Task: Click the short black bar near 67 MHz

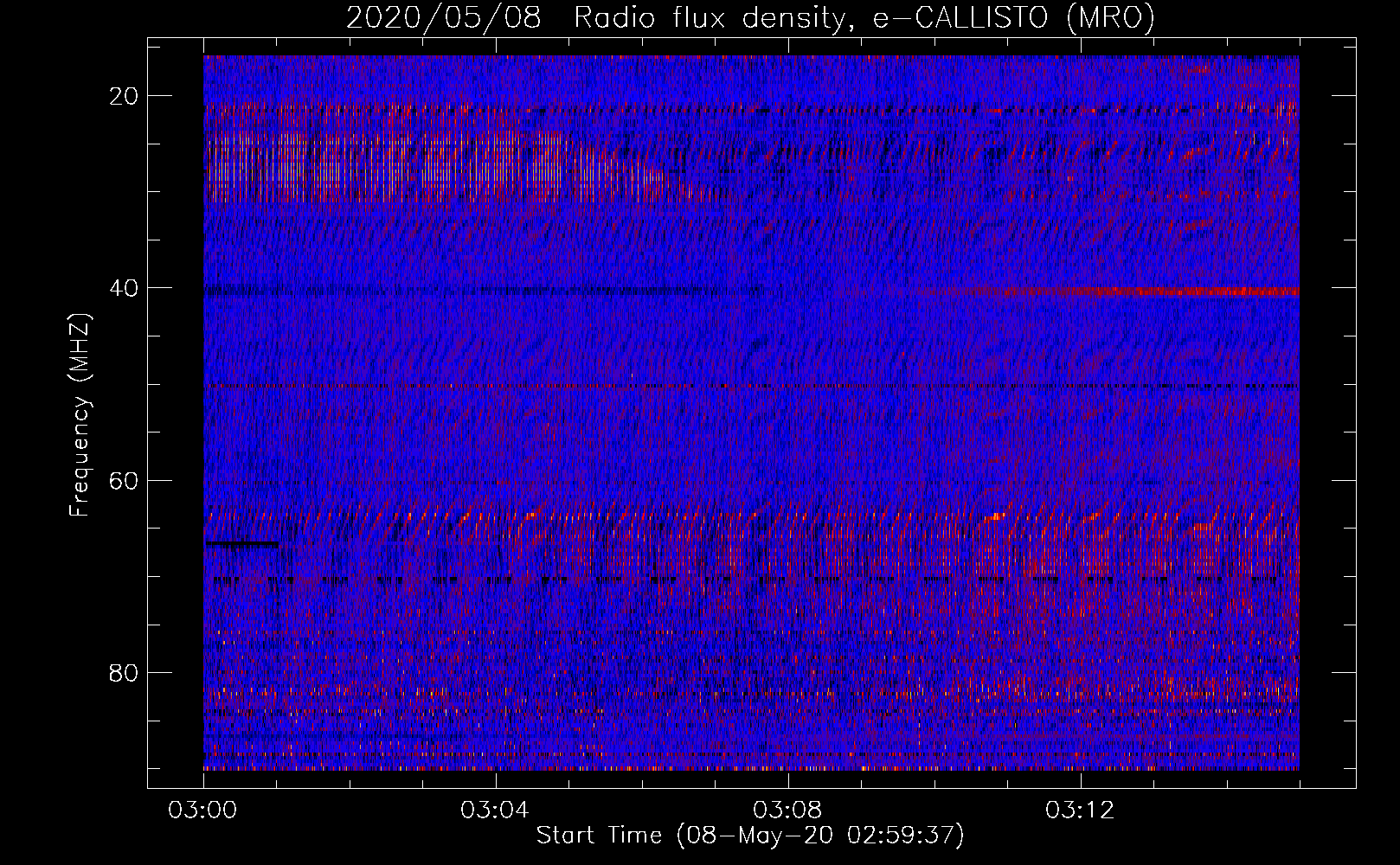Action: 241,544
